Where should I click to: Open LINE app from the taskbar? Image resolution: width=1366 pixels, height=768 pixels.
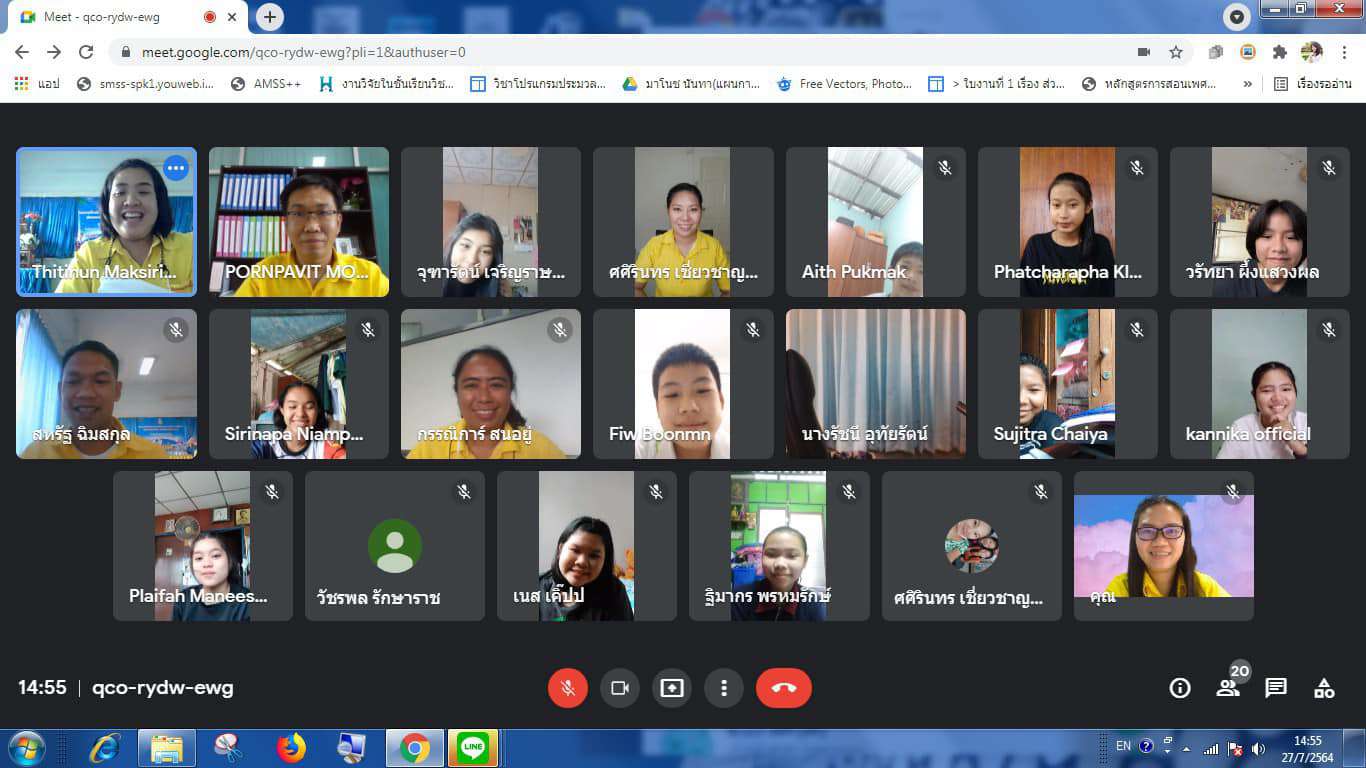pos(472,747)
